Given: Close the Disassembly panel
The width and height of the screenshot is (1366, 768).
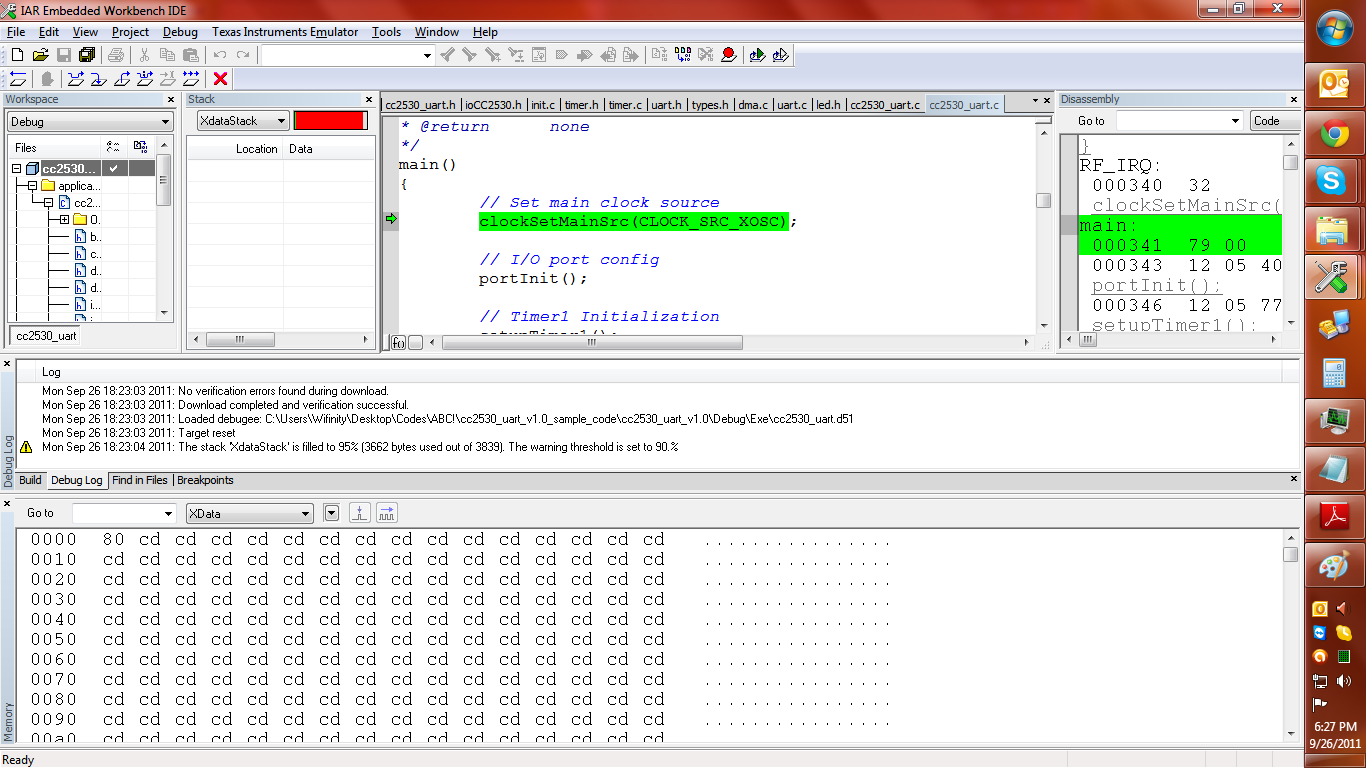Looking at the screenshot, I should (x=1294, y=100).
